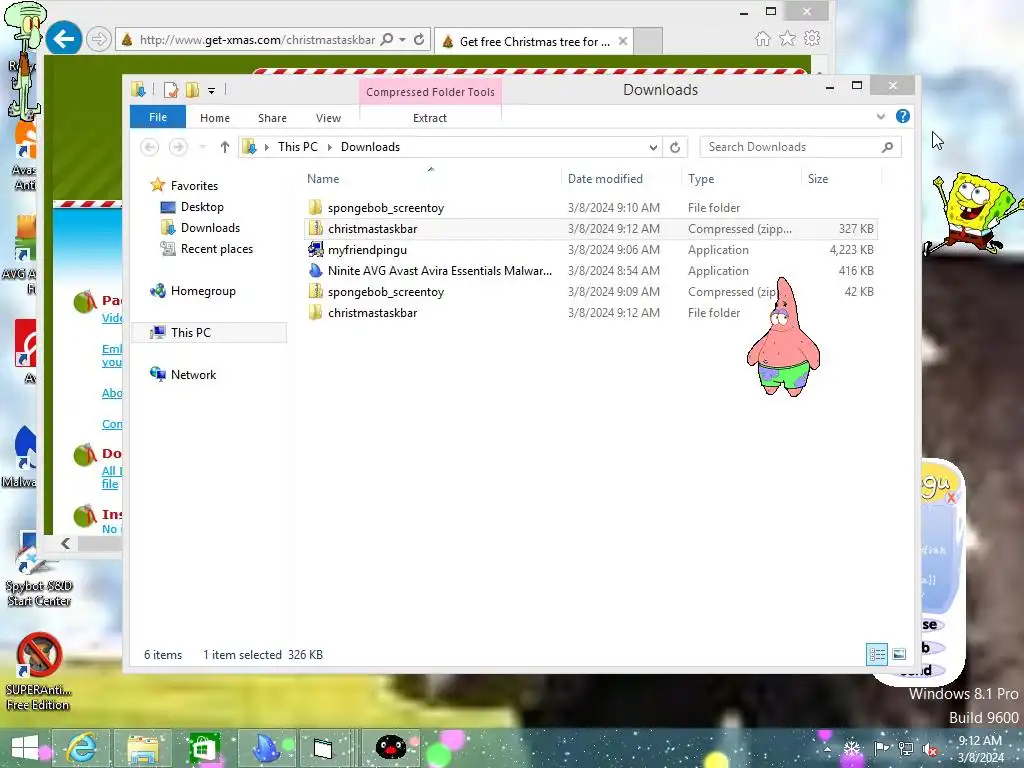The width and height of the screenshot is (1024, 768).
Task: Click the SpongeBob screen toy
Action: coord(972,214)
